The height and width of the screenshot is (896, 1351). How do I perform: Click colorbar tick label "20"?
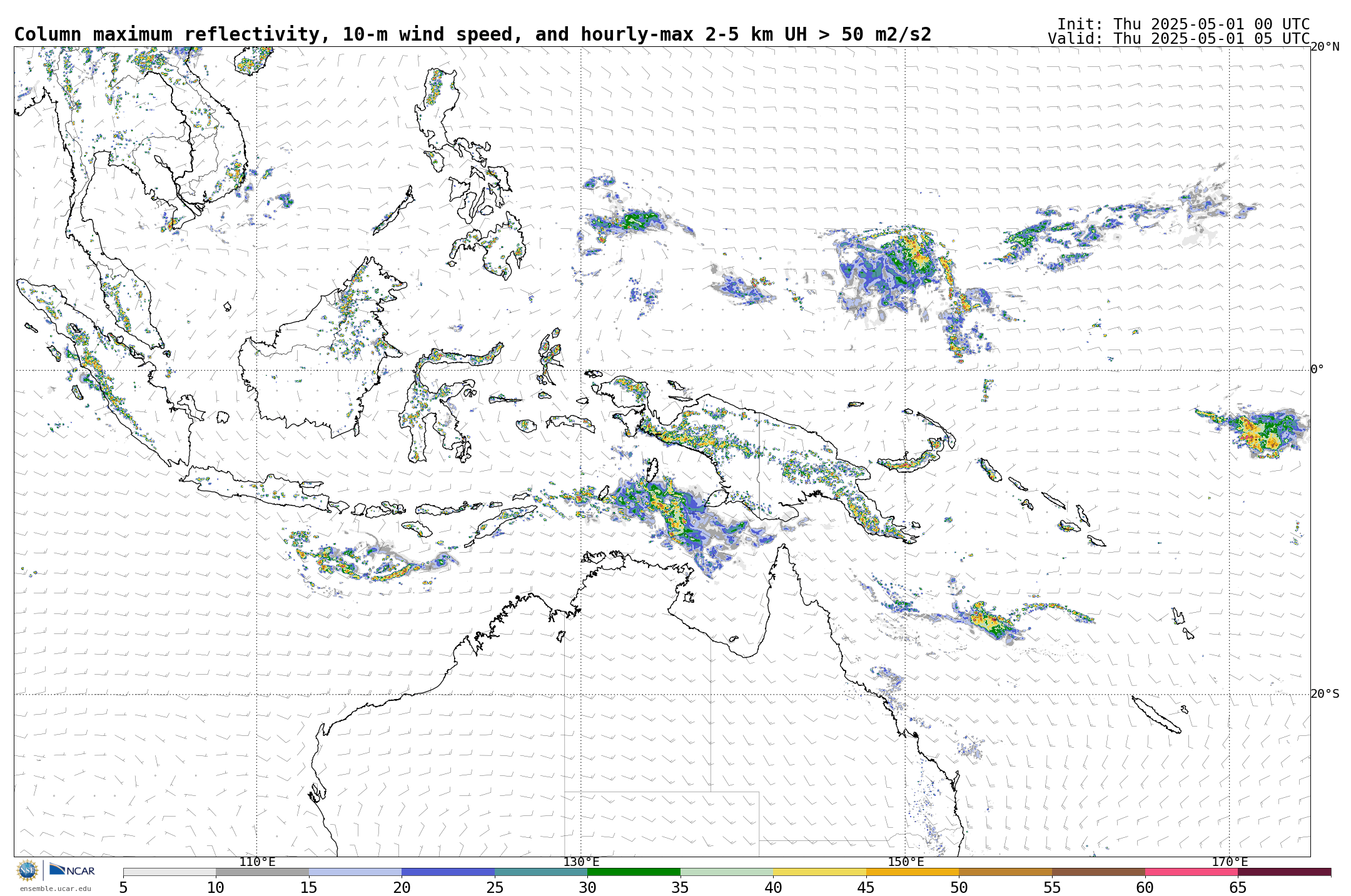tap(402, 888)
